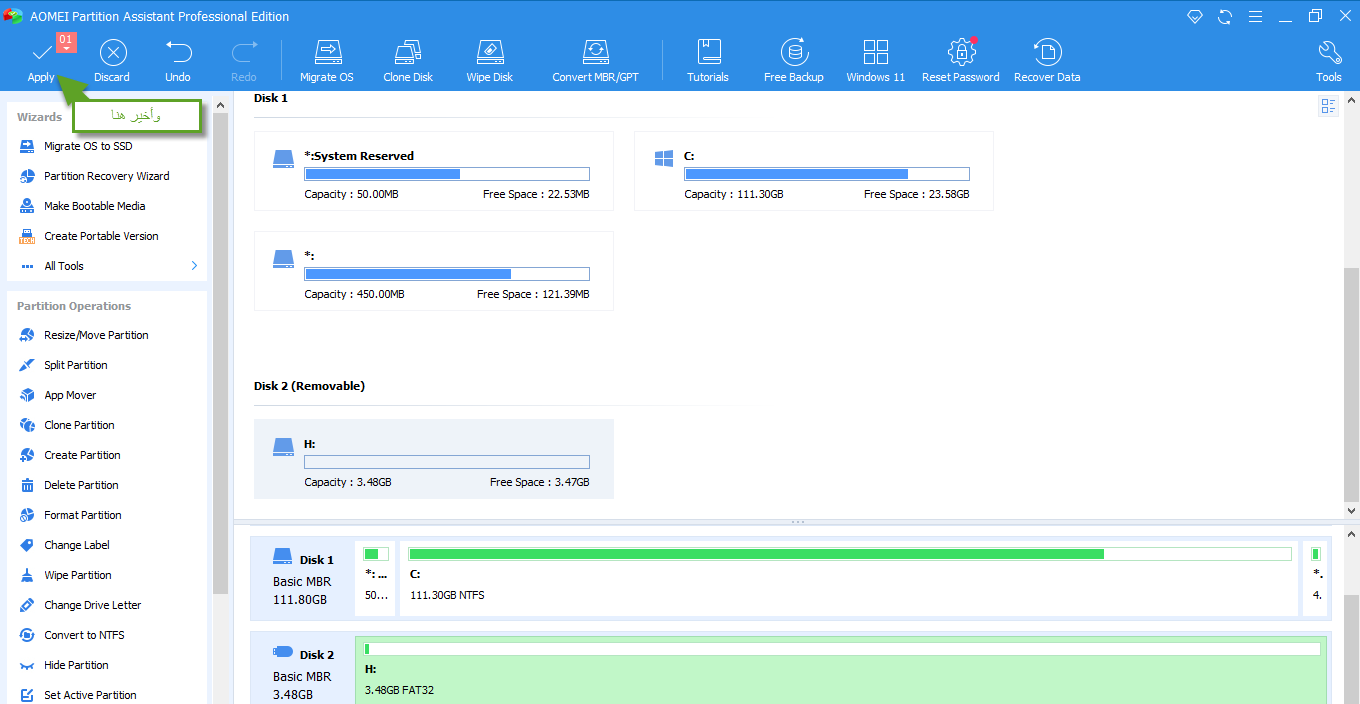Select Disk 2 header in disk map
This screenshot has height=704, width=1360.
[x=303, y=670]
